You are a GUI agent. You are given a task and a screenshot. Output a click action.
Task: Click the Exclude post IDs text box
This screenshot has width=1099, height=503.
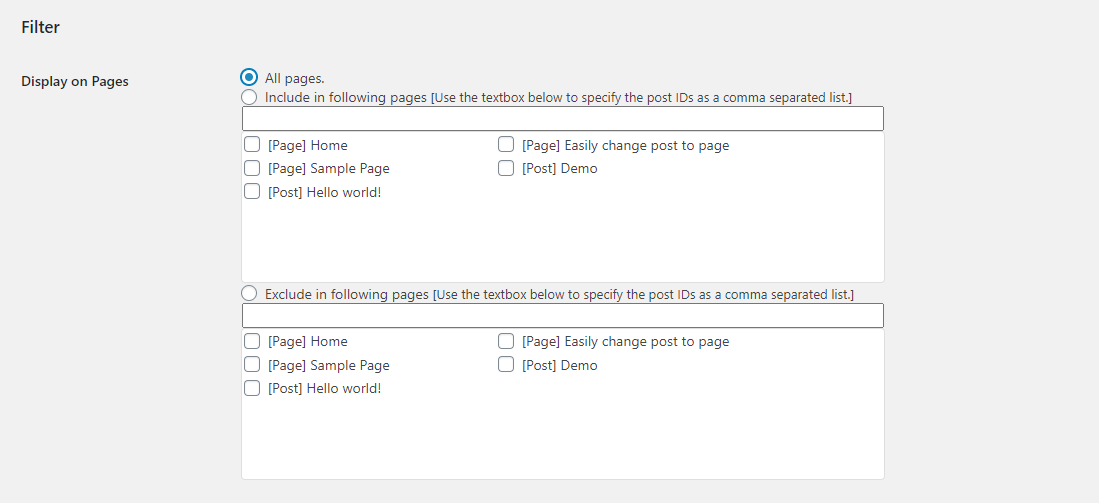pos(562,316)
